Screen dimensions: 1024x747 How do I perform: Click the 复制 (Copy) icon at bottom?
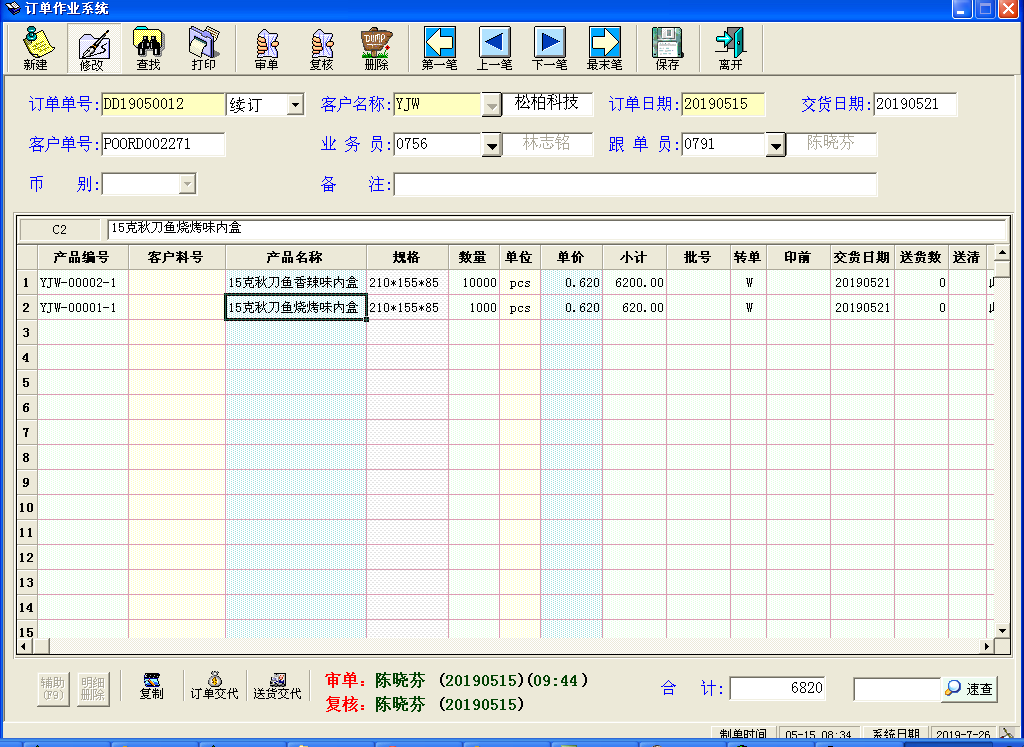pos(152,686)
